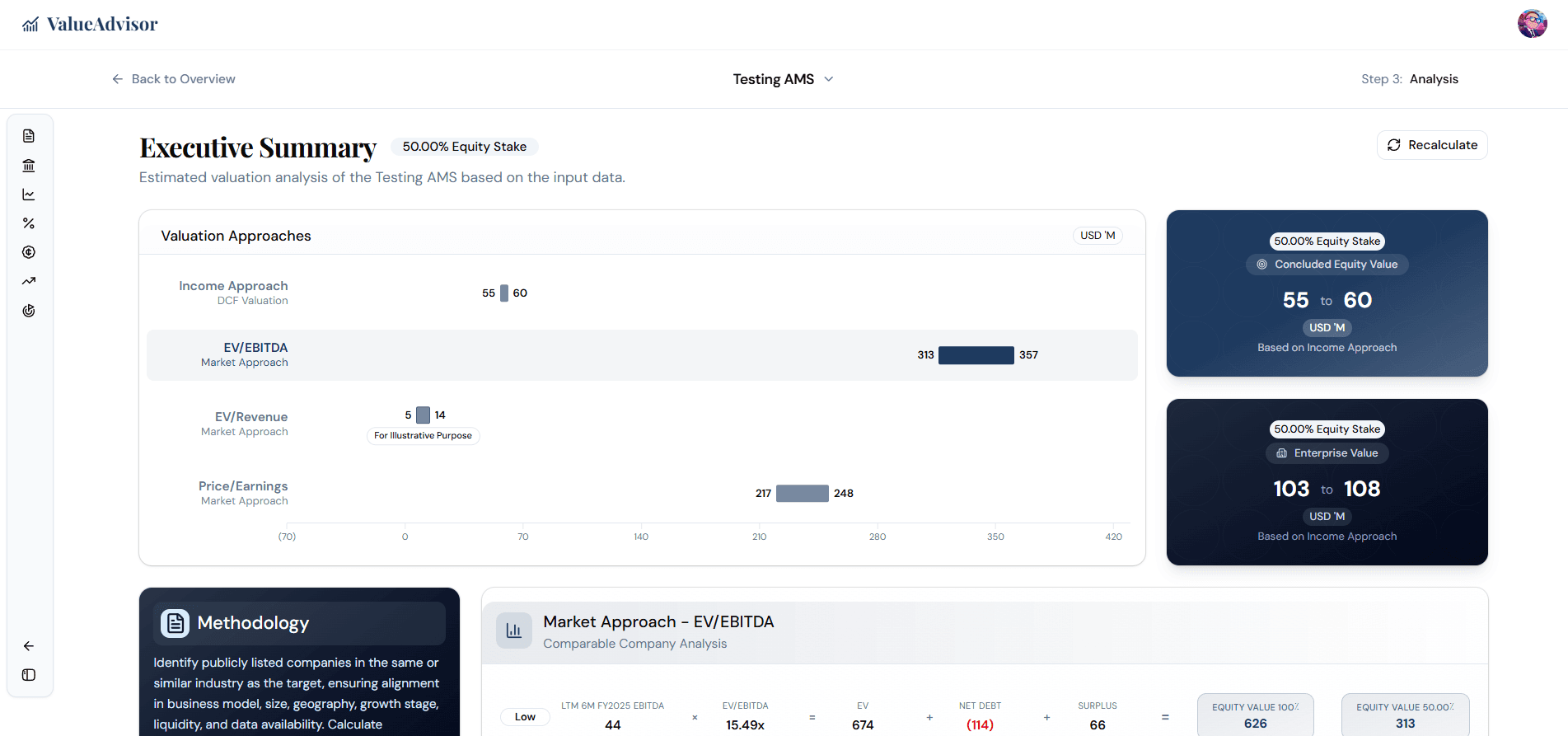Viewport: 1568px width, 736px height.
Task: Click the Concluded Equity Value card
Action: [1327, 293]
